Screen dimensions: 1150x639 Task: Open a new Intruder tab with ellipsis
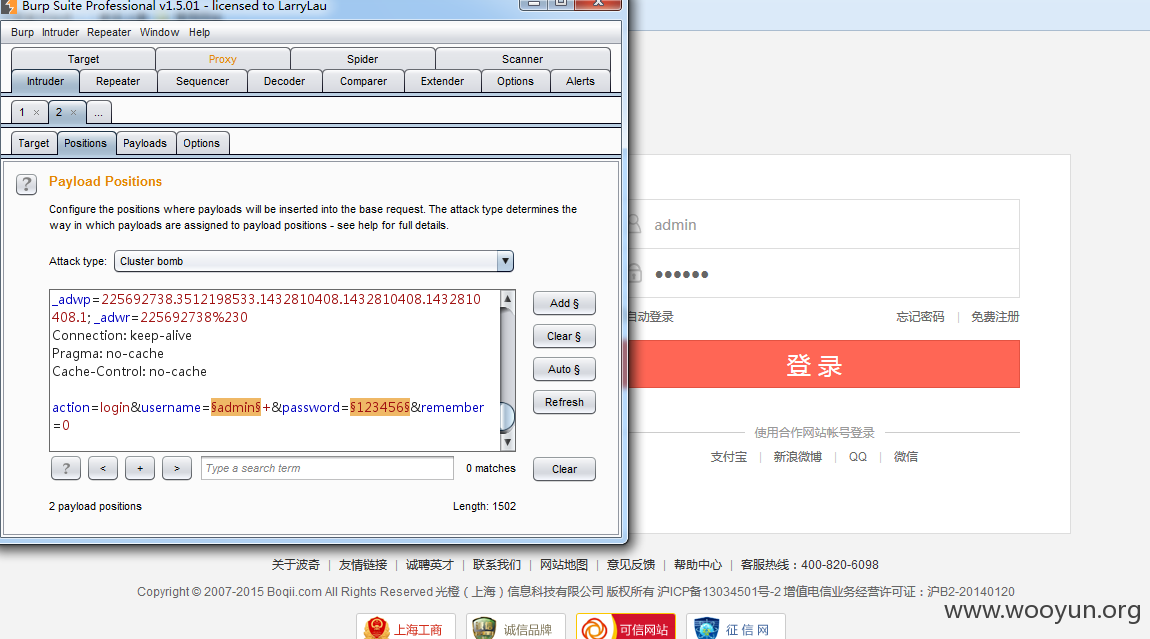[x=98, y=112]
